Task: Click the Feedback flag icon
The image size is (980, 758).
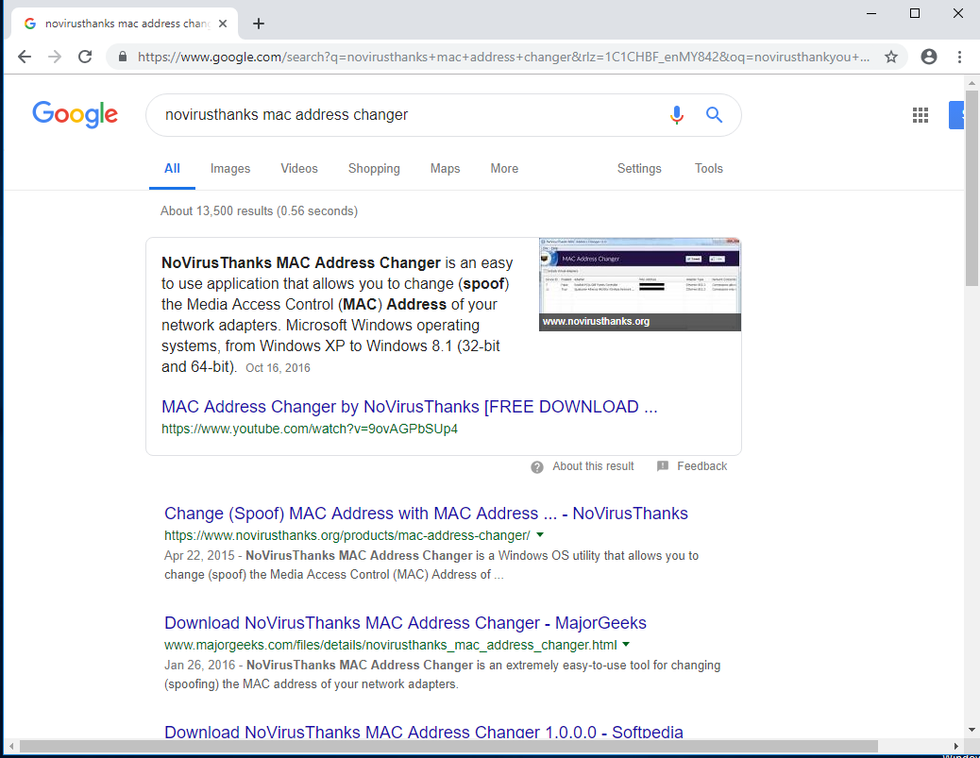Action: pos(662,466)
